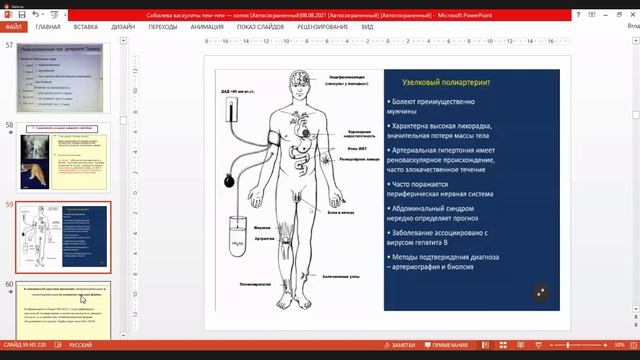640x360 pixels.
Task: Click zoom out minus button
Action: tap(551, 345)
